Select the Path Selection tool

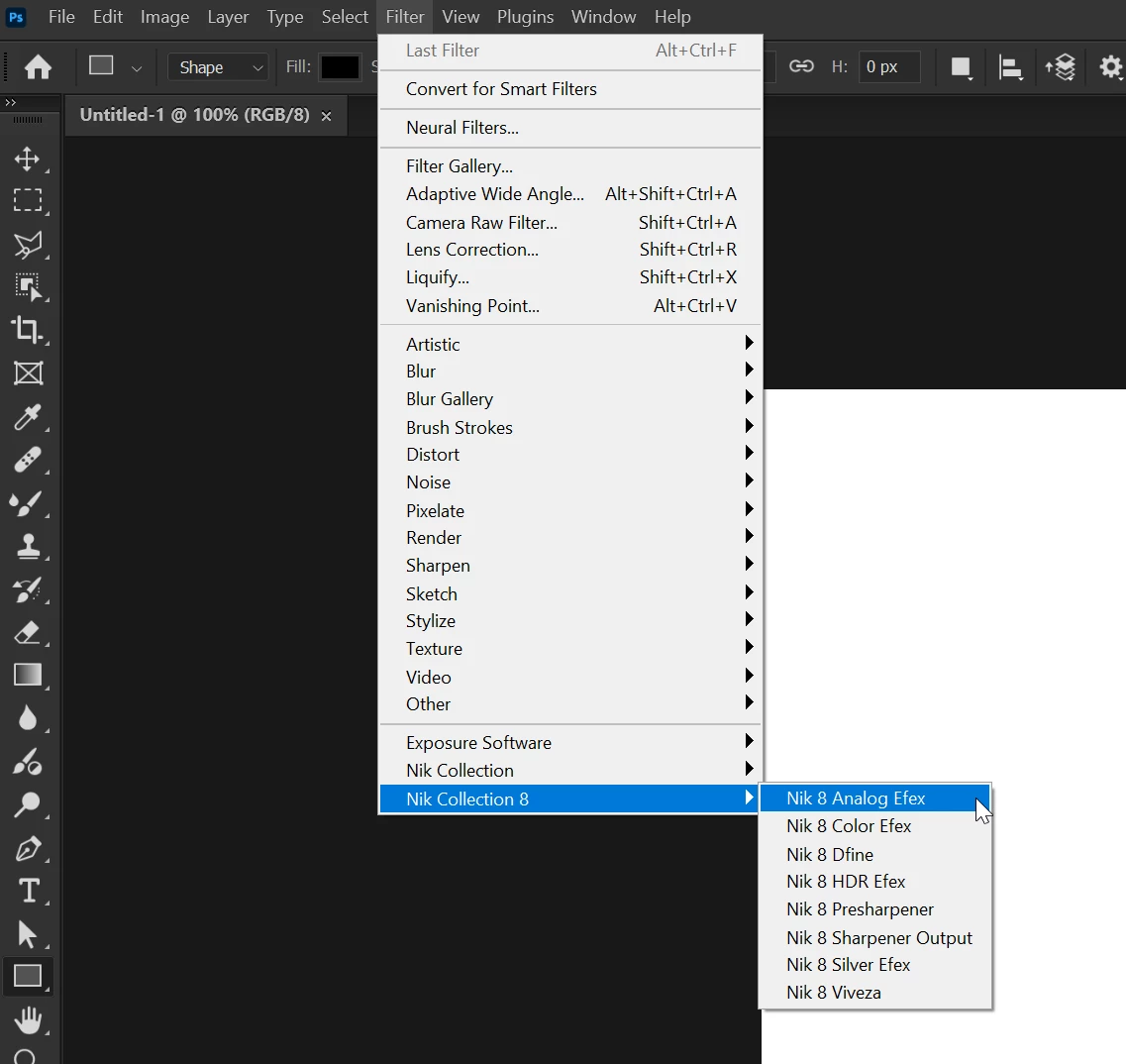pyautogui.click(x=28, y=934)
